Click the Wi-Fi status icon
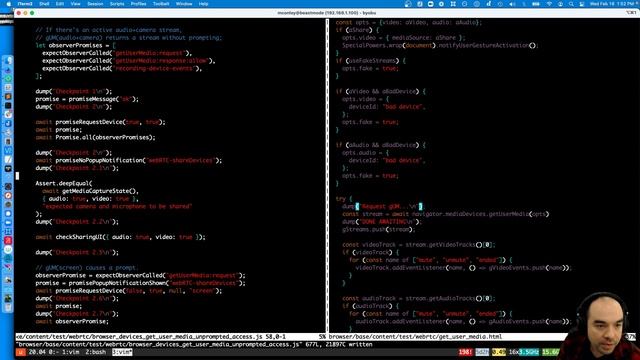640x360 pixels. pyautogui.click(x=549, y=4)
